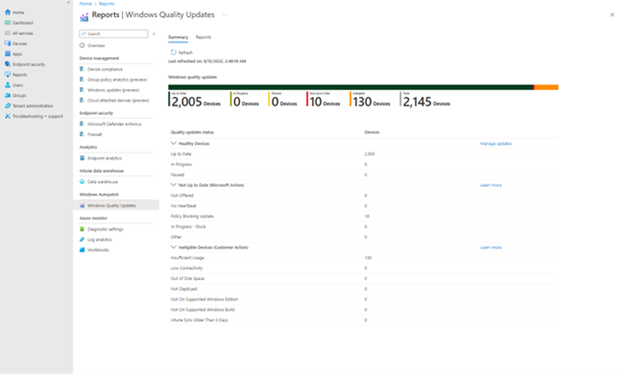The height and width of the screenshot is (375, 624).
Task: Select Troubleshooting + support icon
Action: click(x=8, y=116)
